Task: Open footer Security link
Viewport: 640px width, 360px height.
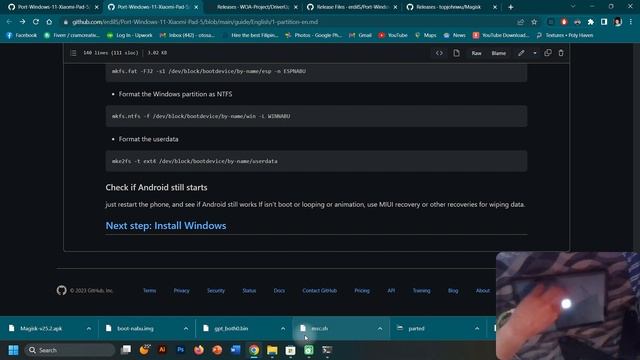Action: click(216, 291)
